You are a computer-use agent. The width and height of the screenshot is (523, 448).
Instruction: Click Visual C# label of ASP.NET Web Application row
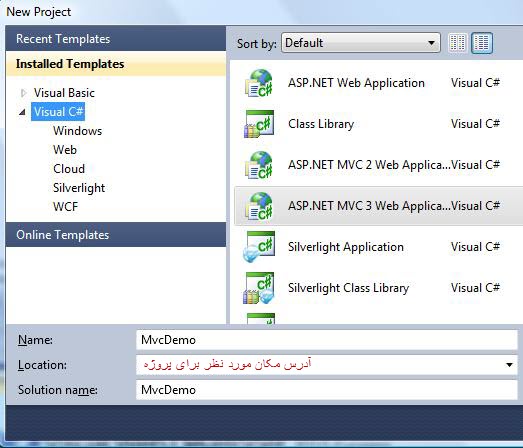(475, 83)
